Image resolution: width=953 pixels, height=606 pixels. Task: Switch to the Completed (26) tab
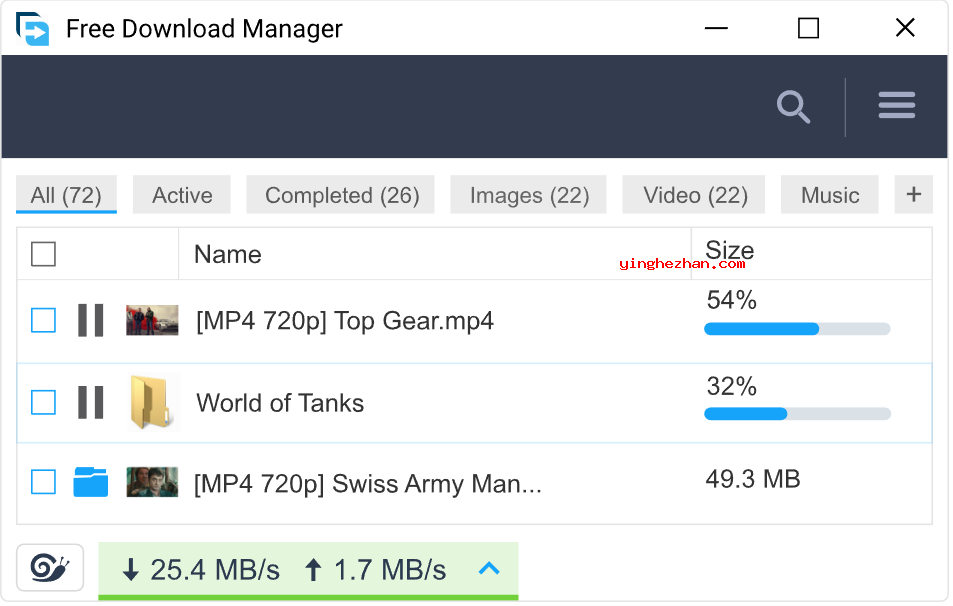click(341, 195)
